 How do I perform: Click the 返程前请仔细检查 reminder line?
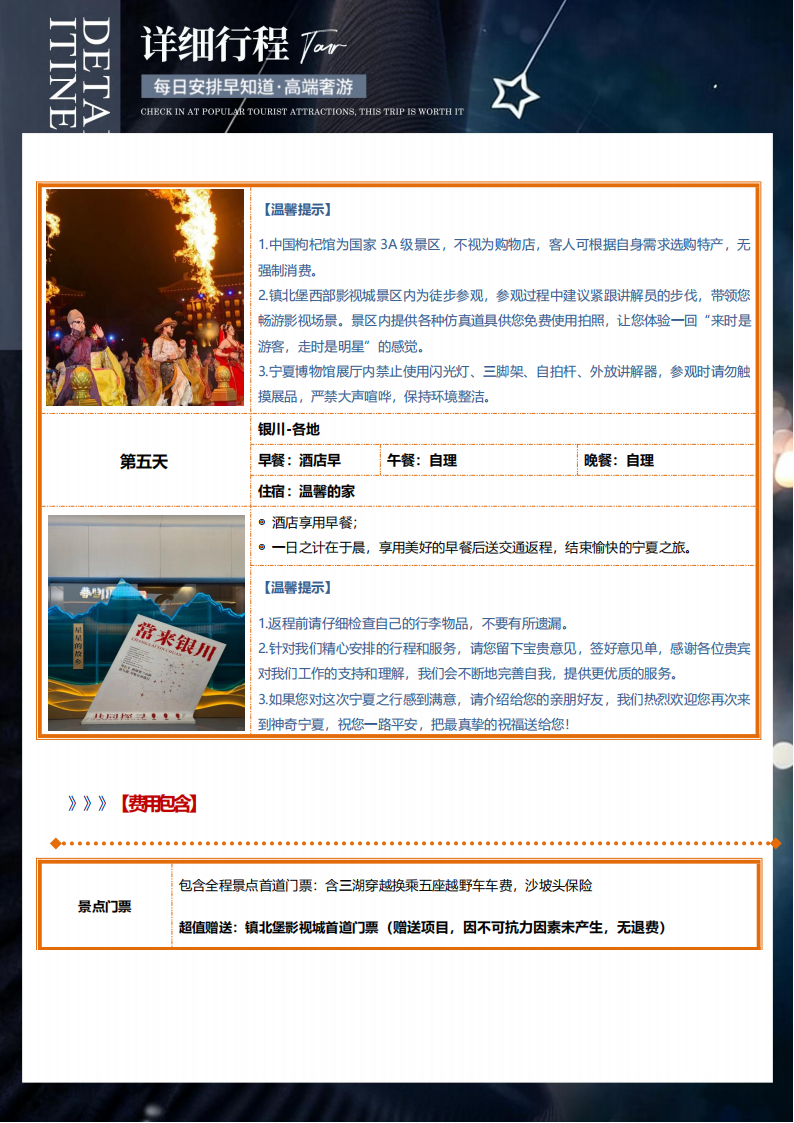(413, 623)
